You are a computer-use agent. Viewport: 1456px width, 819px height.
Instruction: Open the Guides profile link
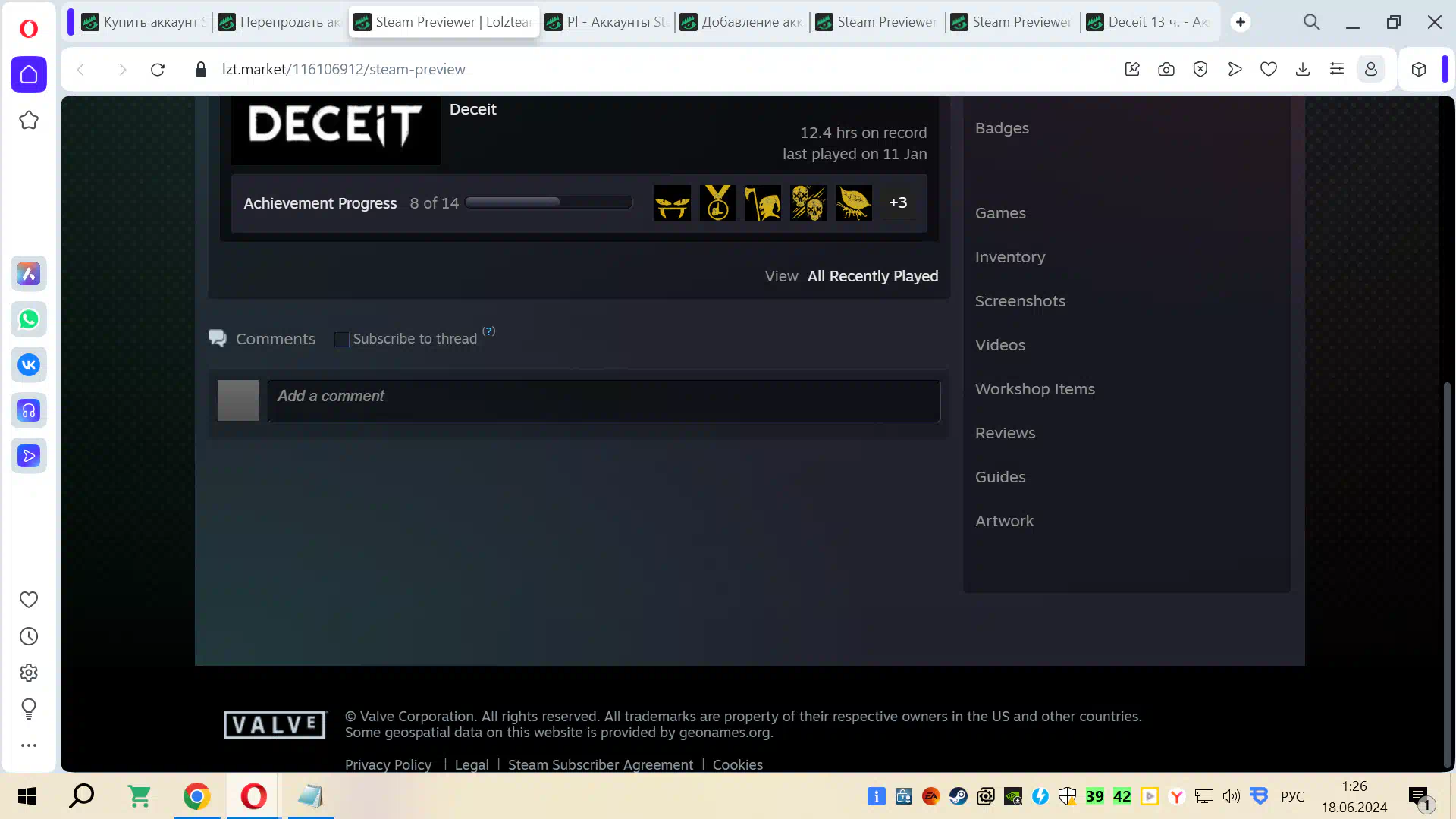(x=1000, y=477)
